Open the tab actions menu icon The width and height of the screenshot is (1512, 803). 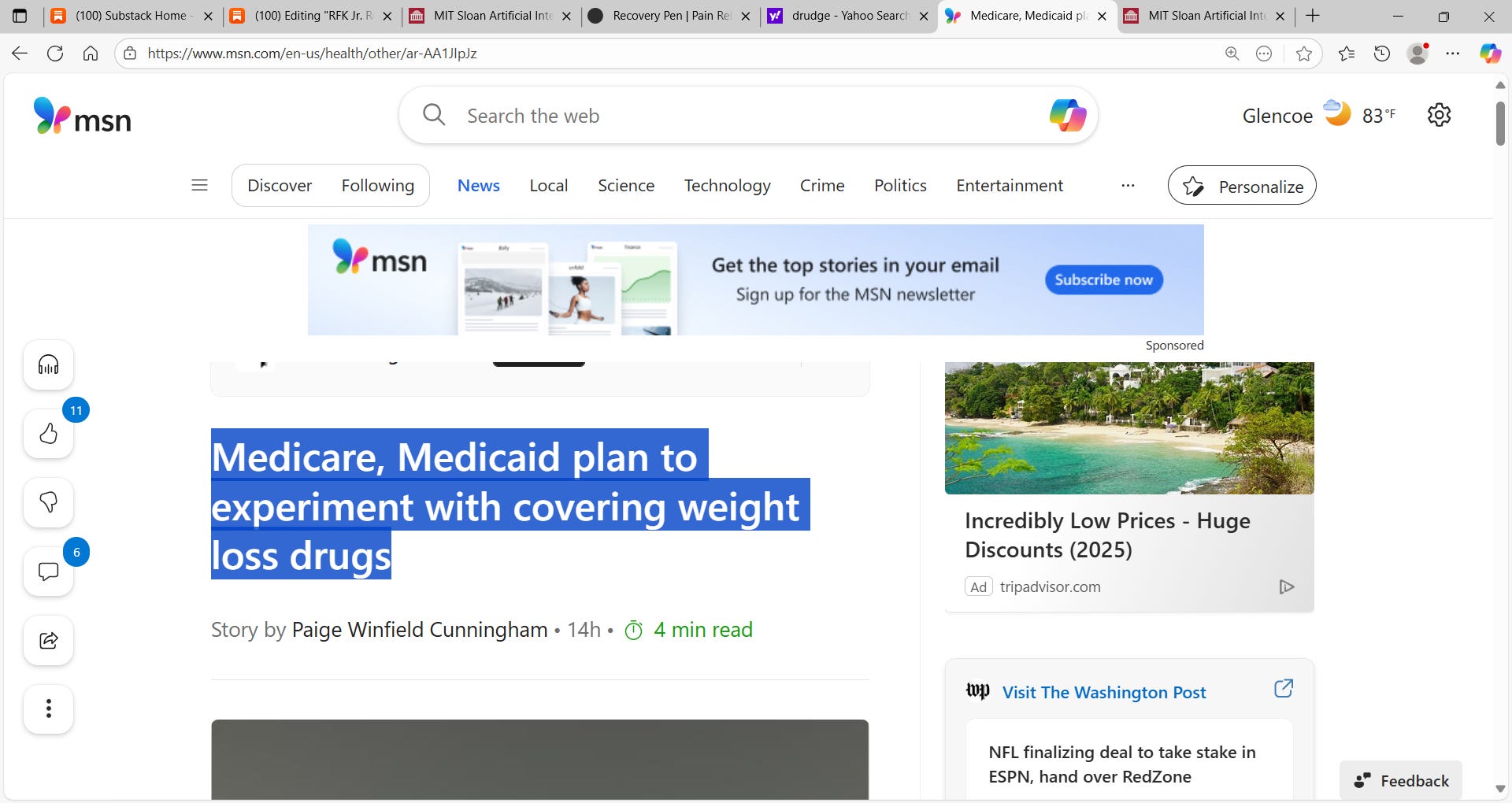20,16
